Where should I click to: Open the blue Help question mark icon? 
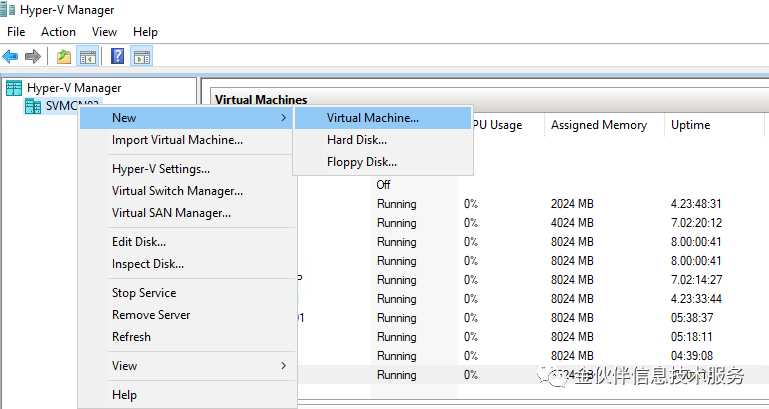[x=118, y=56]
